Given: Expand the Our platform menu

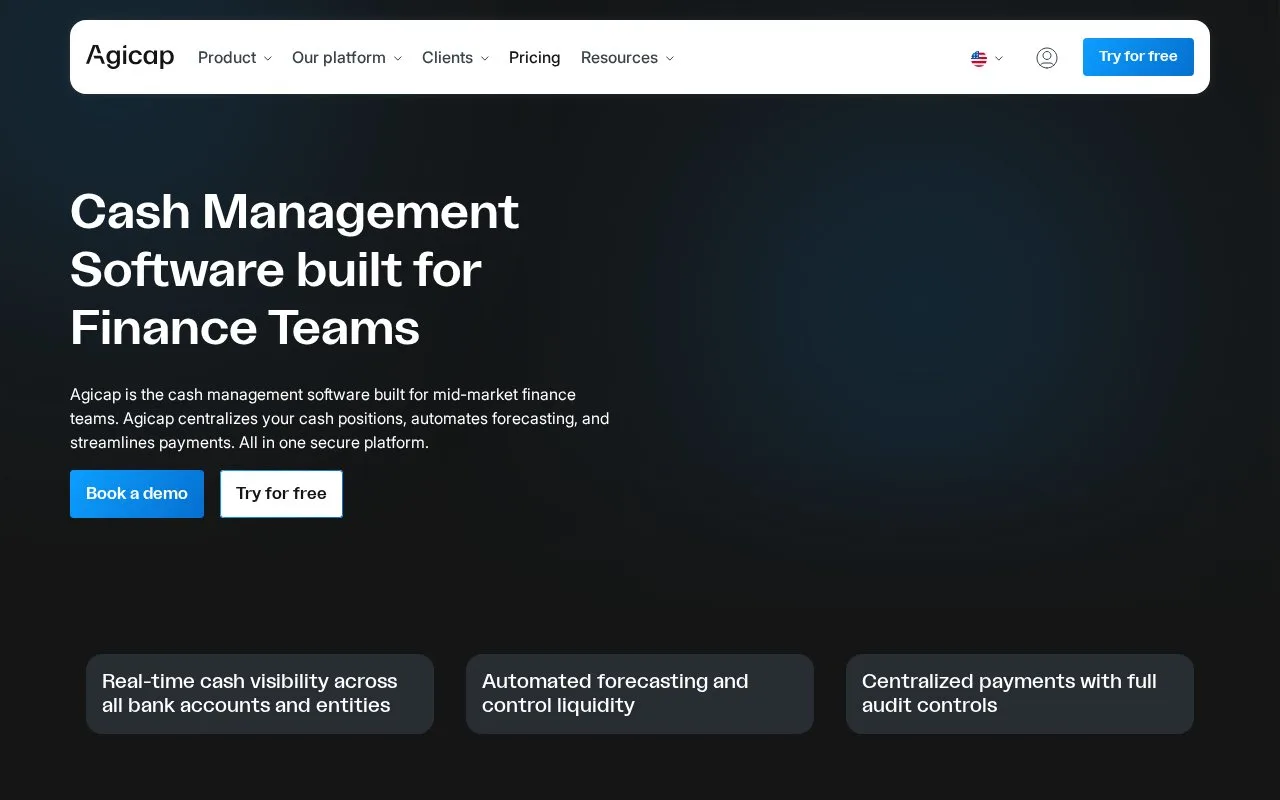Looking at the screenshot, I should coord(347,58).
